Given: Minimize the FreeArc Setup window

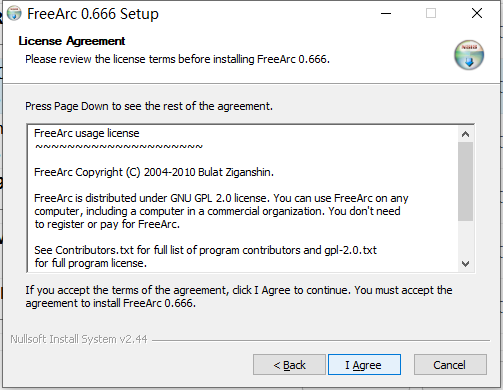Looking at the screenshot, I should 386,13.
